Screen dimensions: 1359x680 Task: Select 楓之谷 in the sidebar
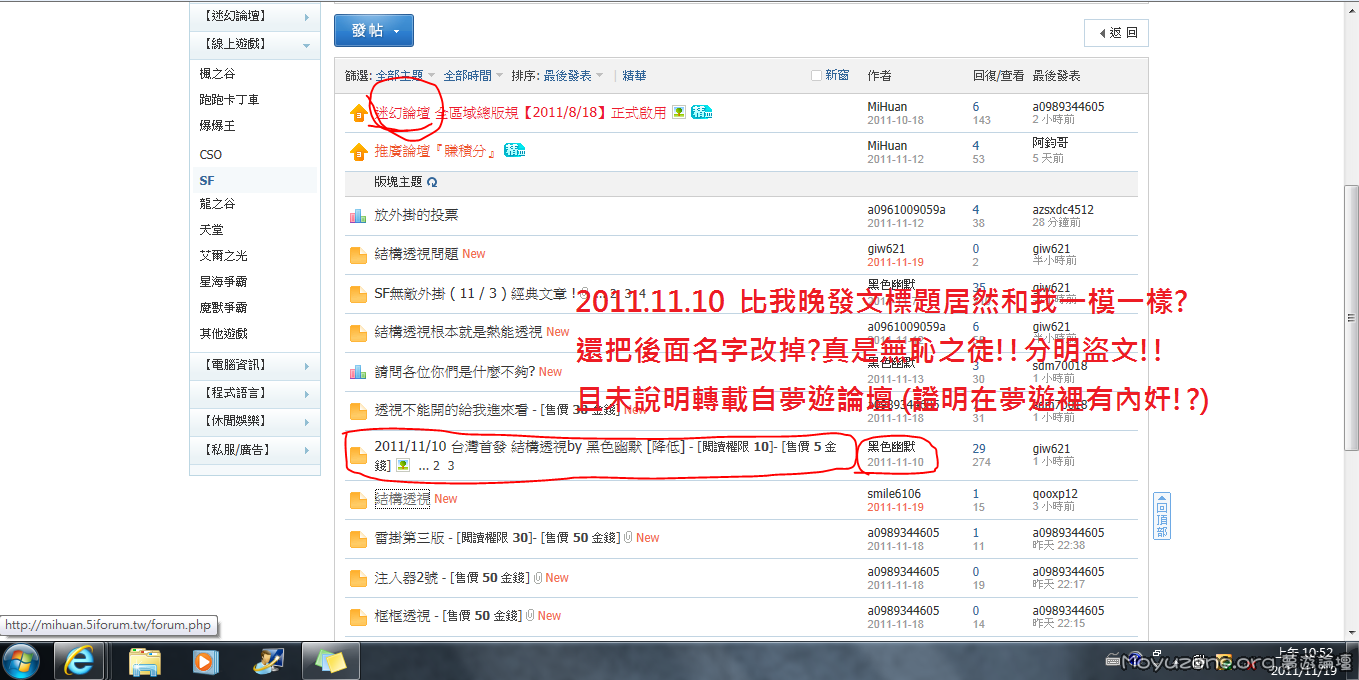click(x=217, y=74)
